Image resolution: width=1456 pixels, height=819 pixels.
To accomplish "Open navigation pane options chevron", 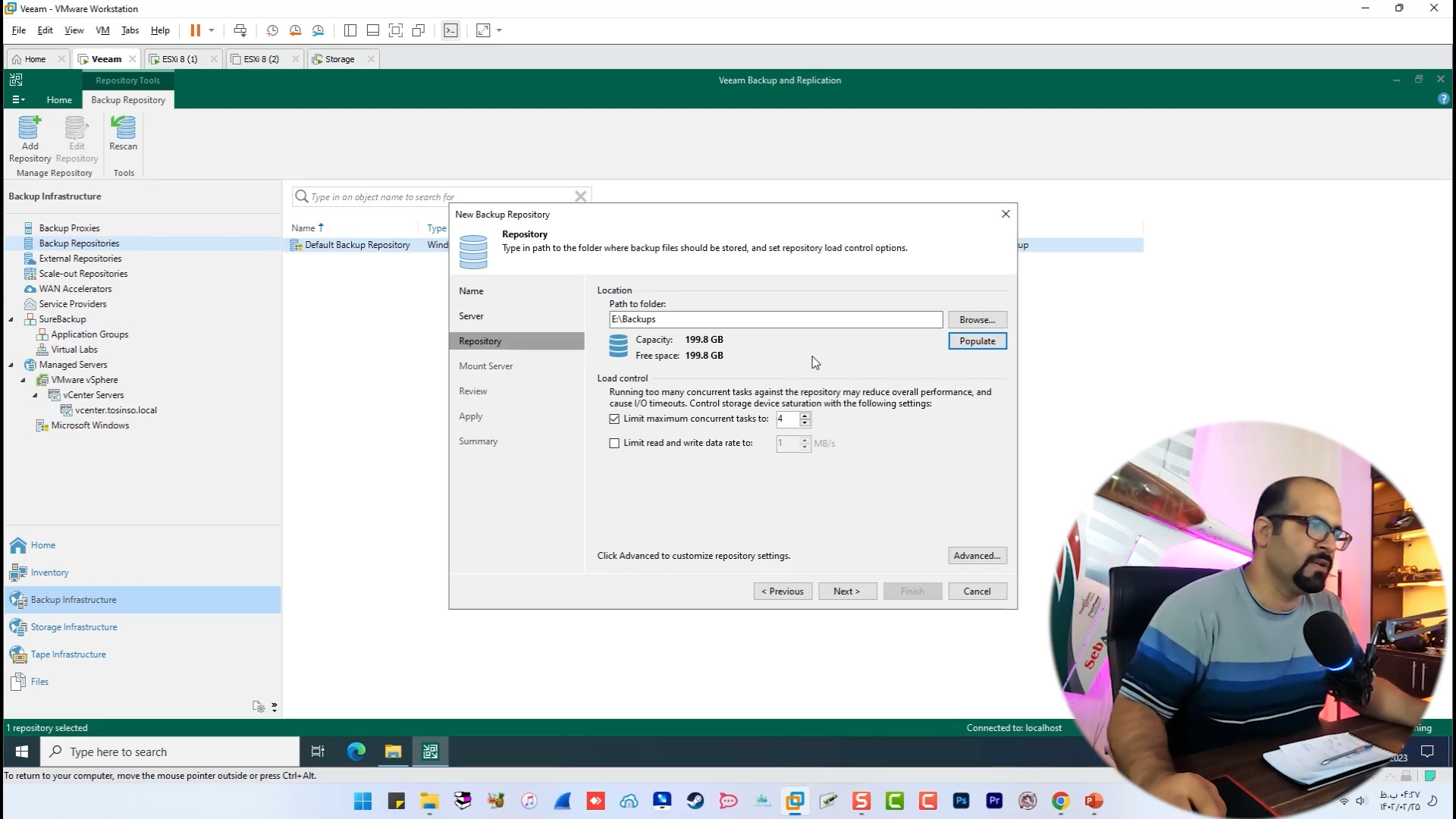I will pyautogui.click(x=274, y=707).
